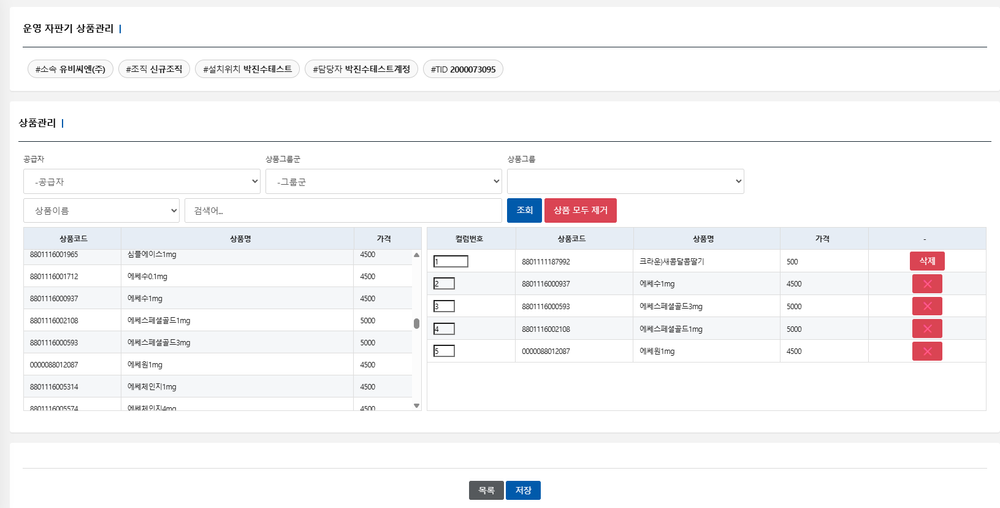Click column number input containing 1
The height and width of the screenshot is (508, 1000).
tap(451, 262)
